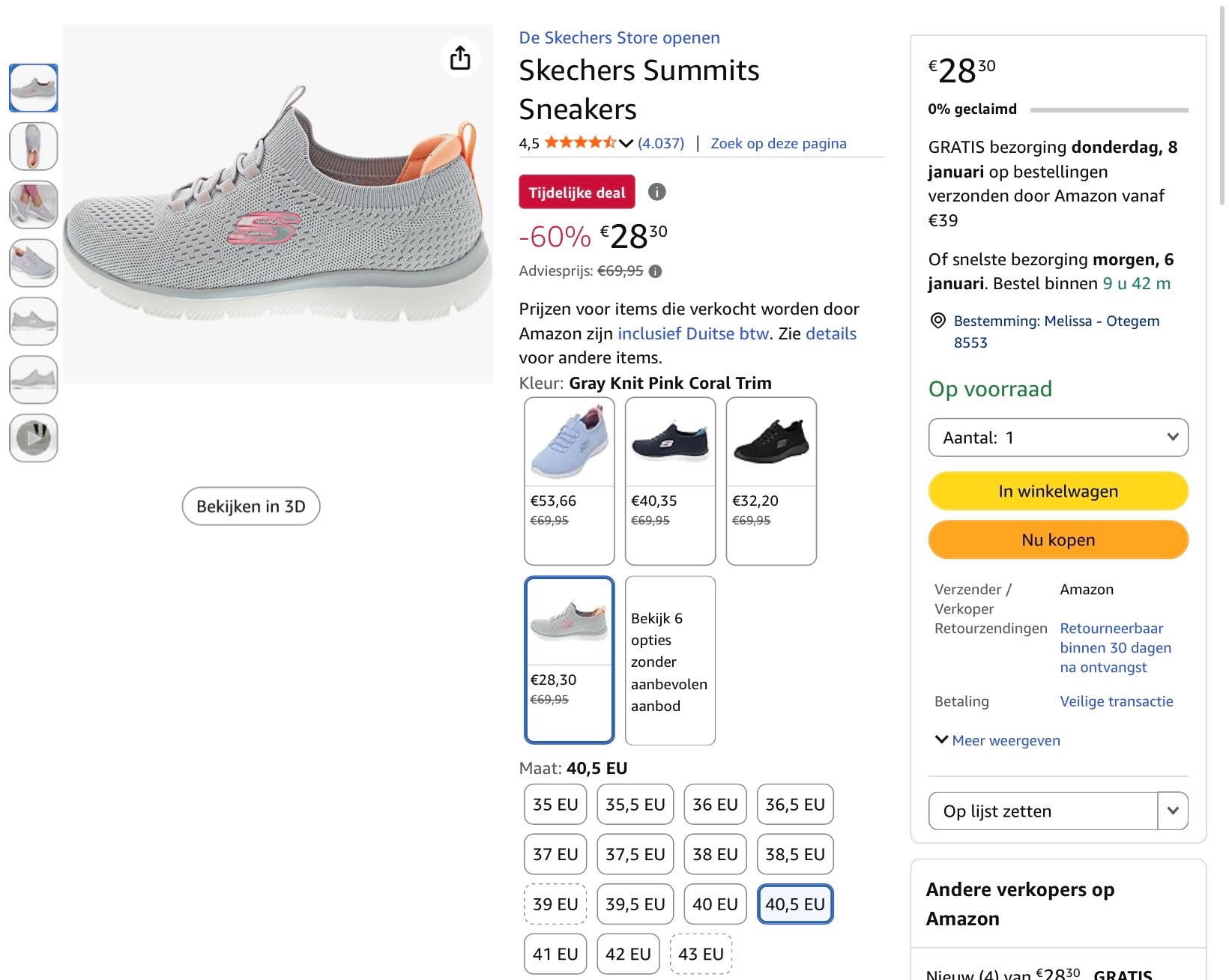Viewport: 1229px width, 980px height.
Task: Select size 43 EU
Action: [x=700, y=954]
